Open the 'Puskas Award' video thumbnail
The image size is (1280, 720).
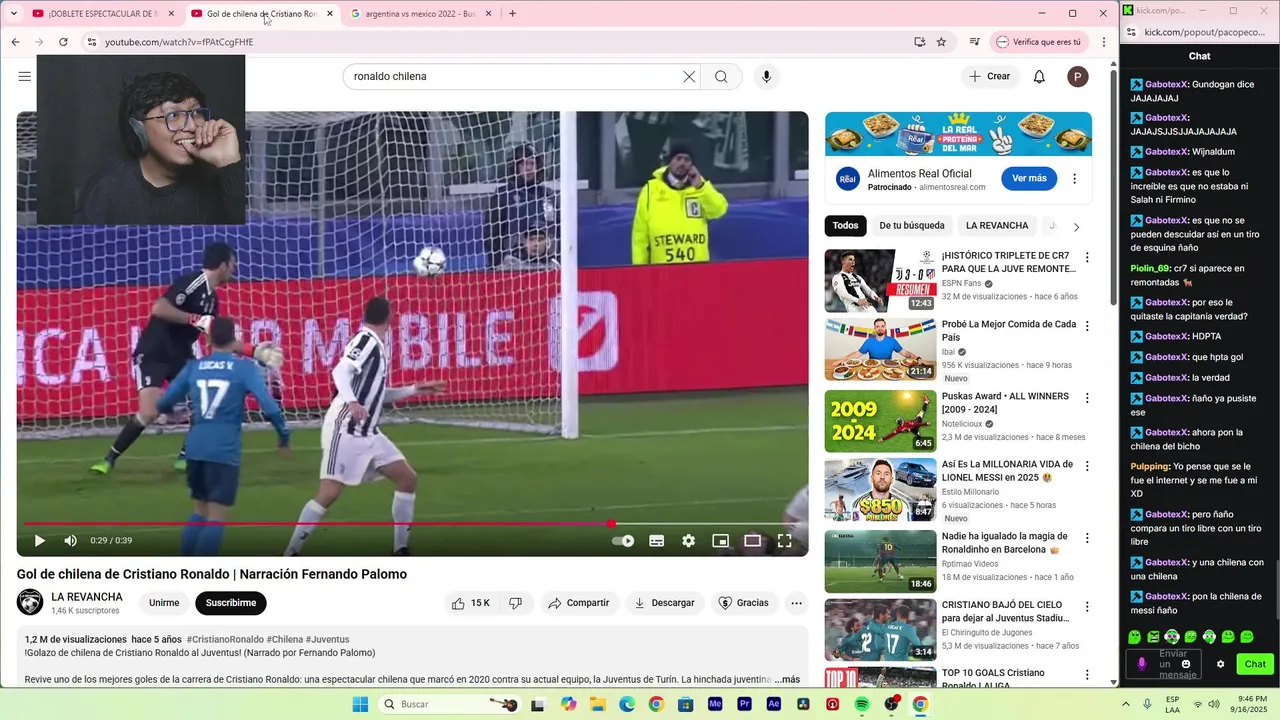880,421
